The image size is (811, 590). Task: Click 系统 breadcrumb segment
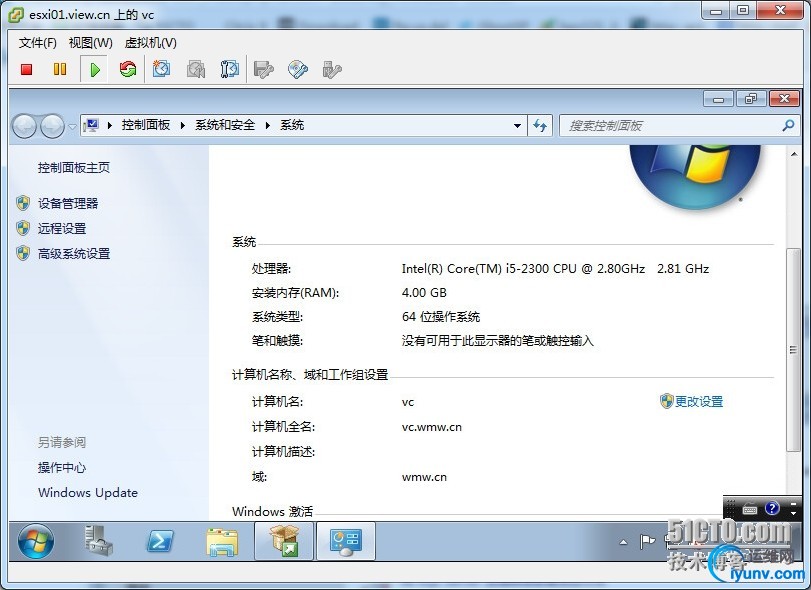pyautogui.click(x=292, y=125)
